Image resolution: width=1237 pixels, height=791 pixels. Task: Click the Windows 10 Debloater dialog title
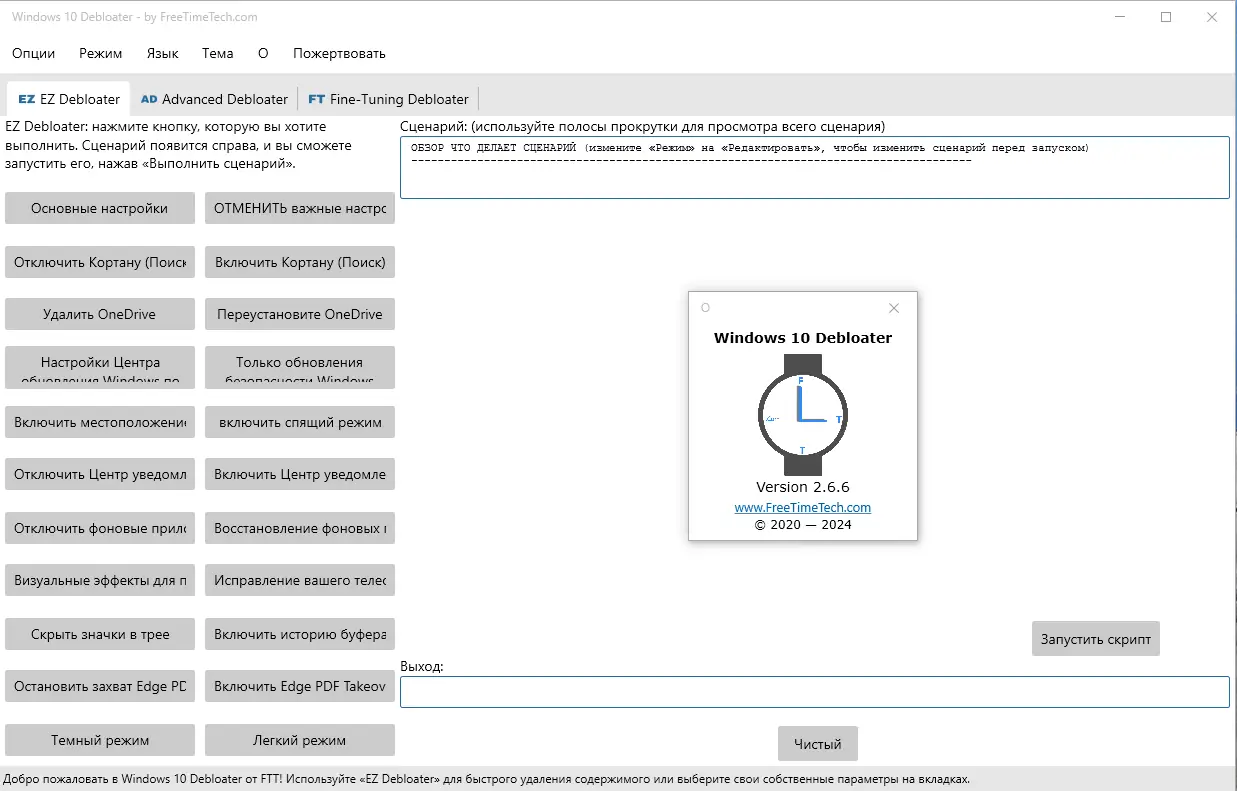coord(803,337)
